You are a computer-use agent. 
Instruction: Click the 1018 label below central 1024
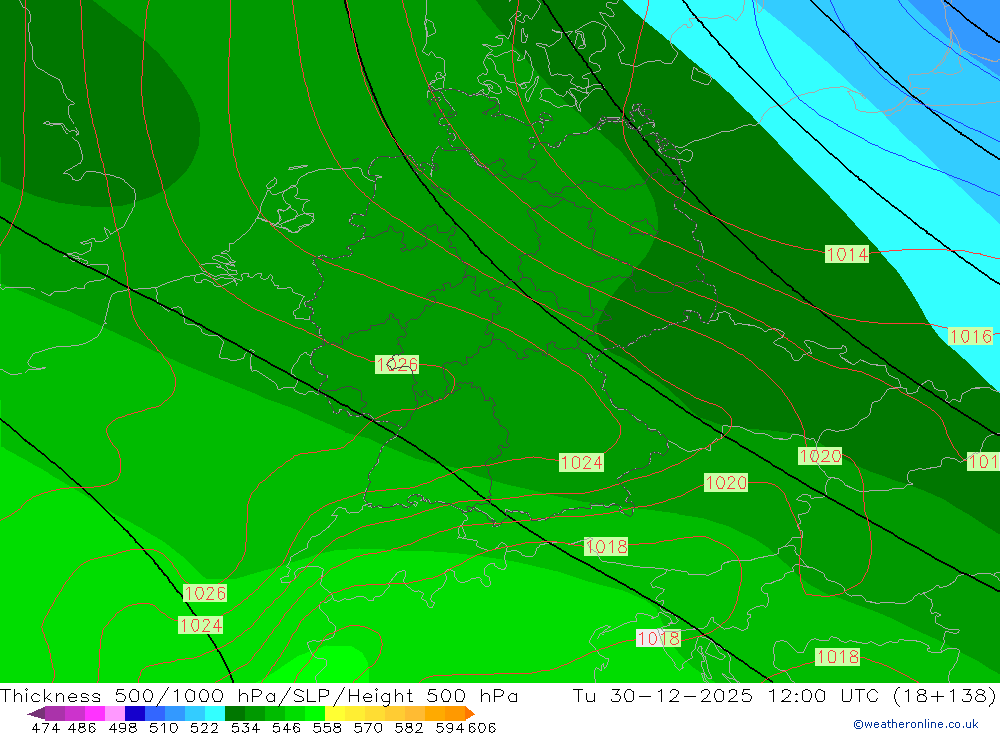(x=607, y=547)
